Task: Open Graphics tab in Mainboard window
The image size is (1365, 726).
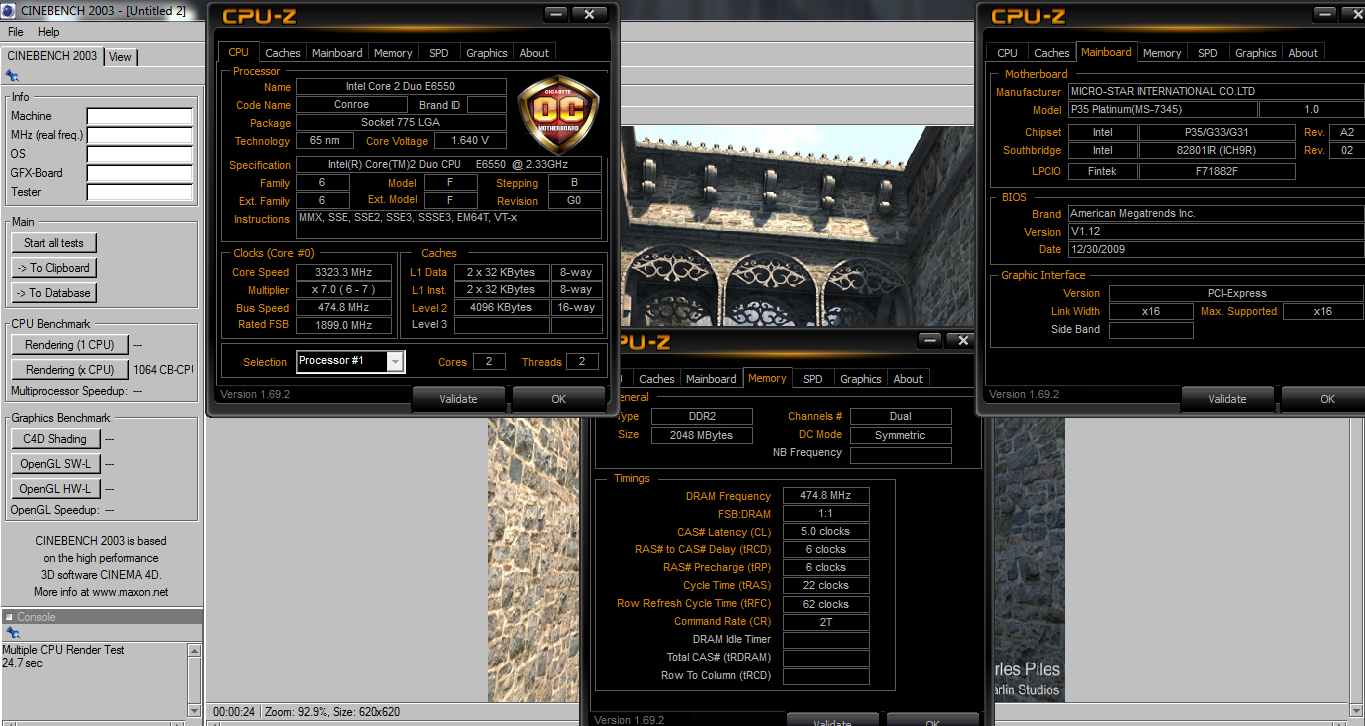Action: pyautogui.click(x=1256, y=53)
